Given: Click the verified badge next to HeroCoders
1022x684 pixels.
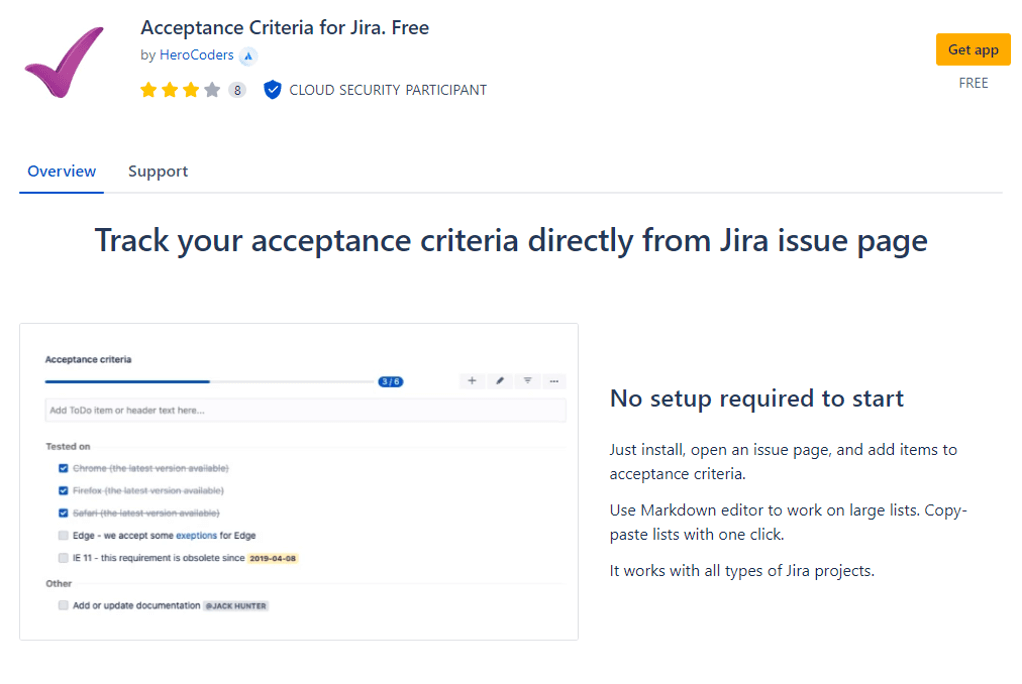Looking at the screenshot, I should pos(247,55).
